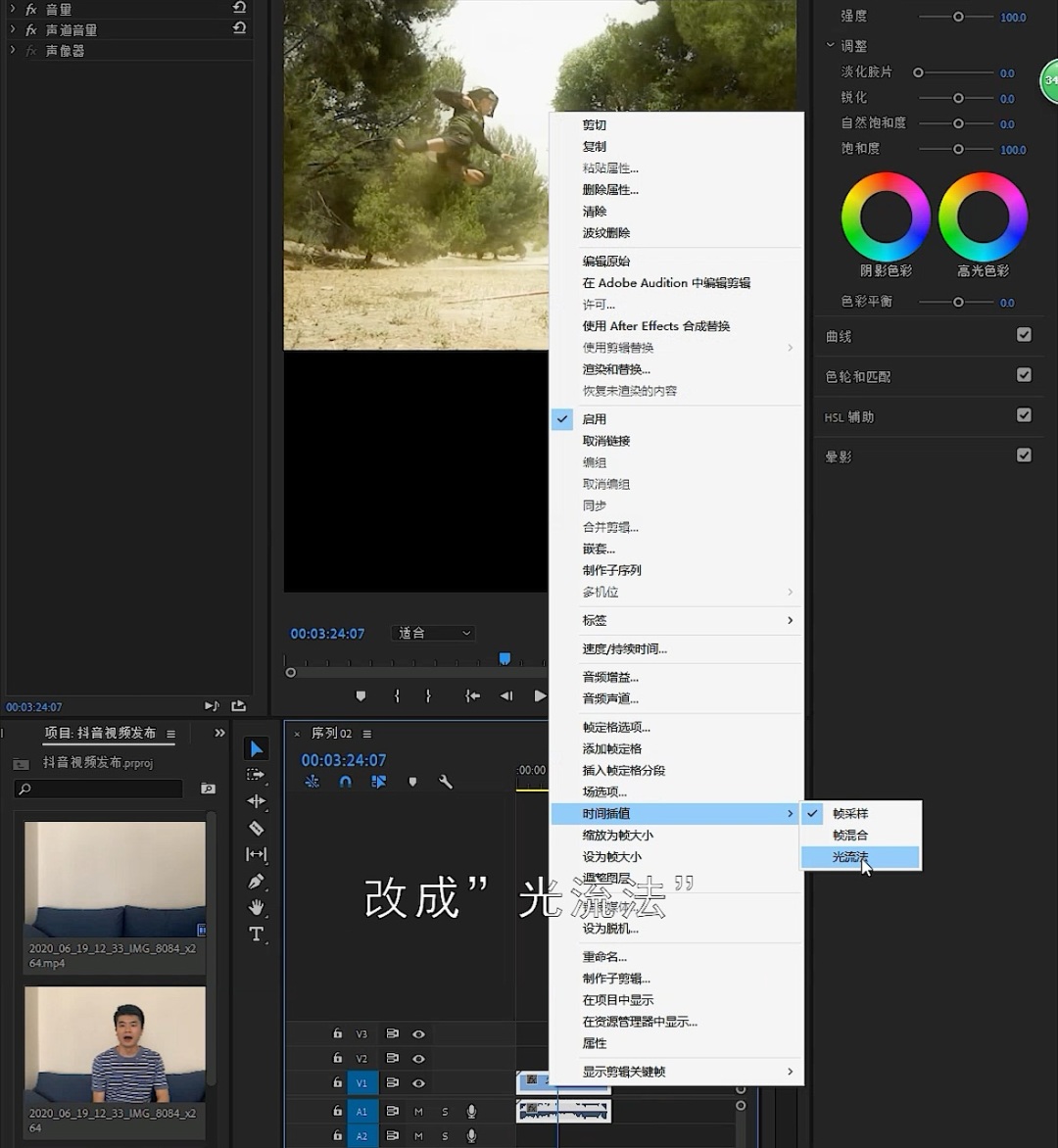Collapse the 调整 section

coord(831,46)
